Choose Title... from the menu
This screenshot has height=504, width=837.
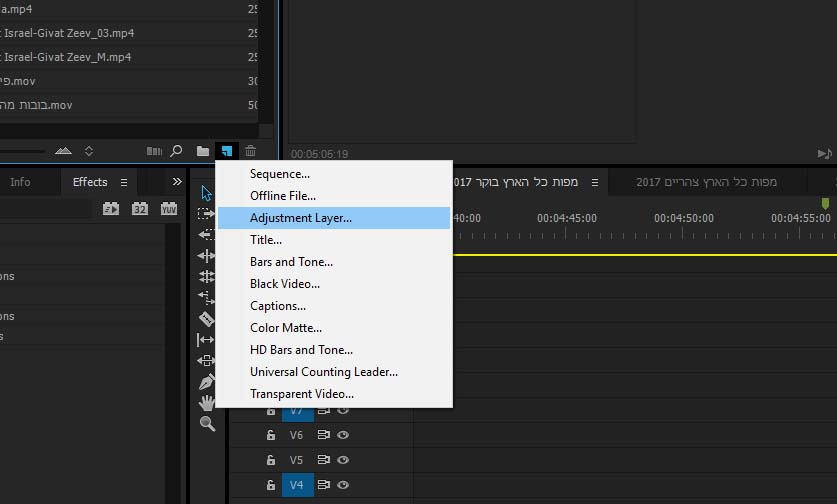[334, 240]
